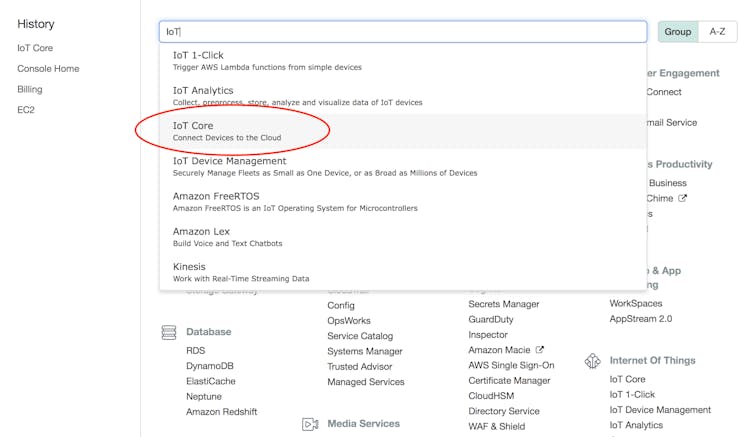This screenshot has width=740, height=437.
Task: Switch to Group view
Action: tap(678, 32)
